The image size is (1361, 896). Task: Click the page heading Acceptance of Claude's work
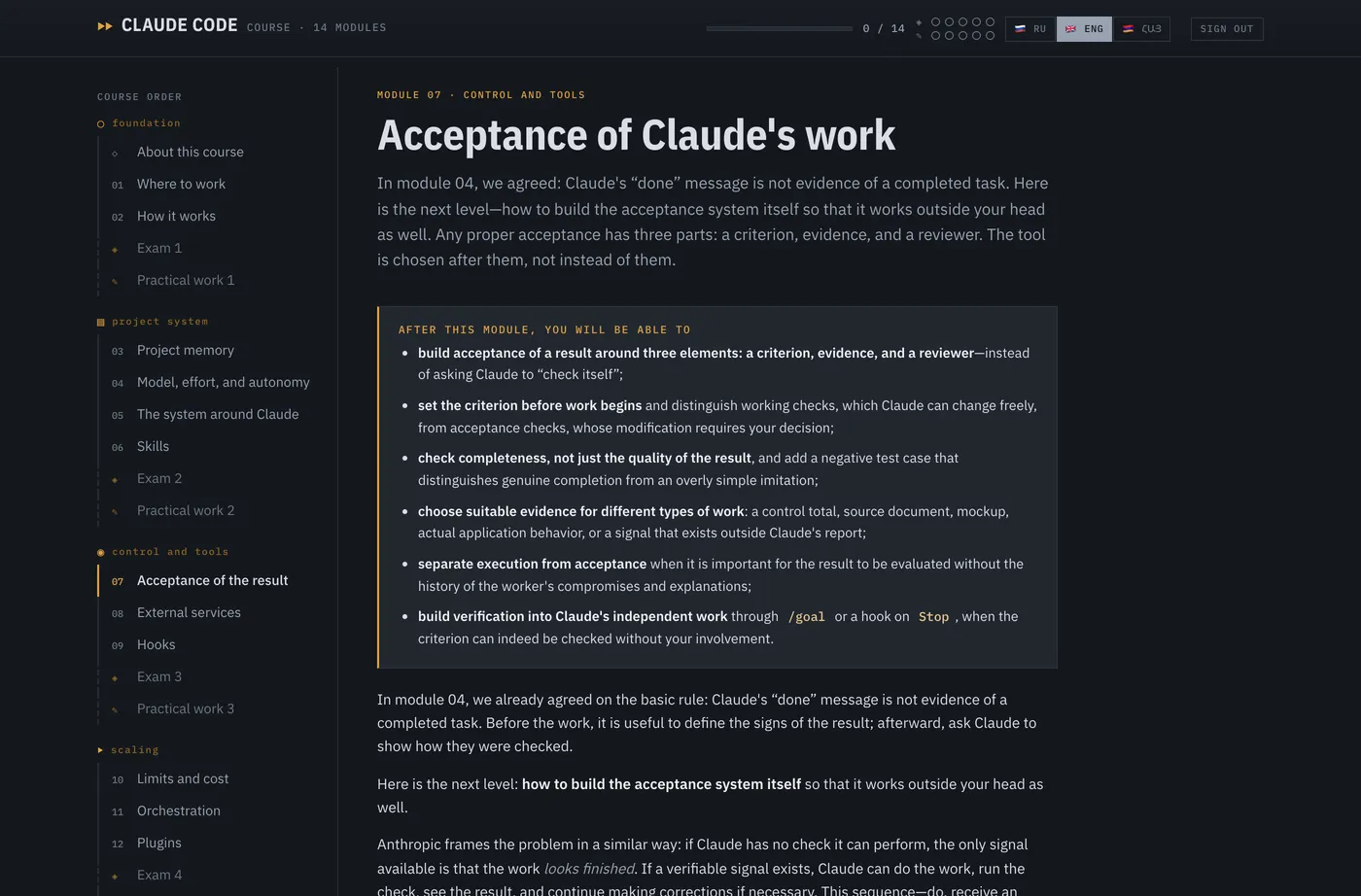(x=637, y=135)
